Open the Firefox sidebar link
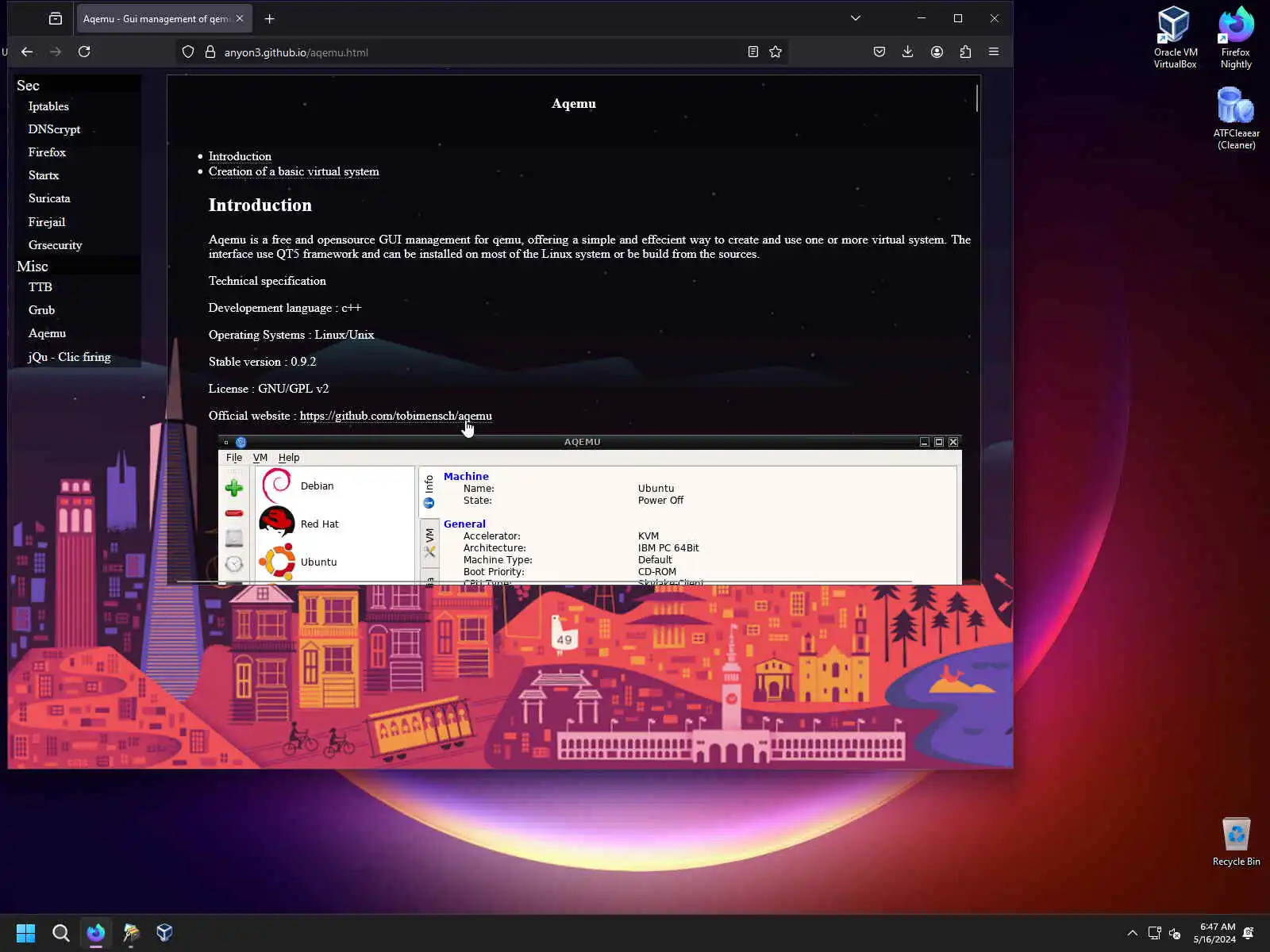 (47, 152)
